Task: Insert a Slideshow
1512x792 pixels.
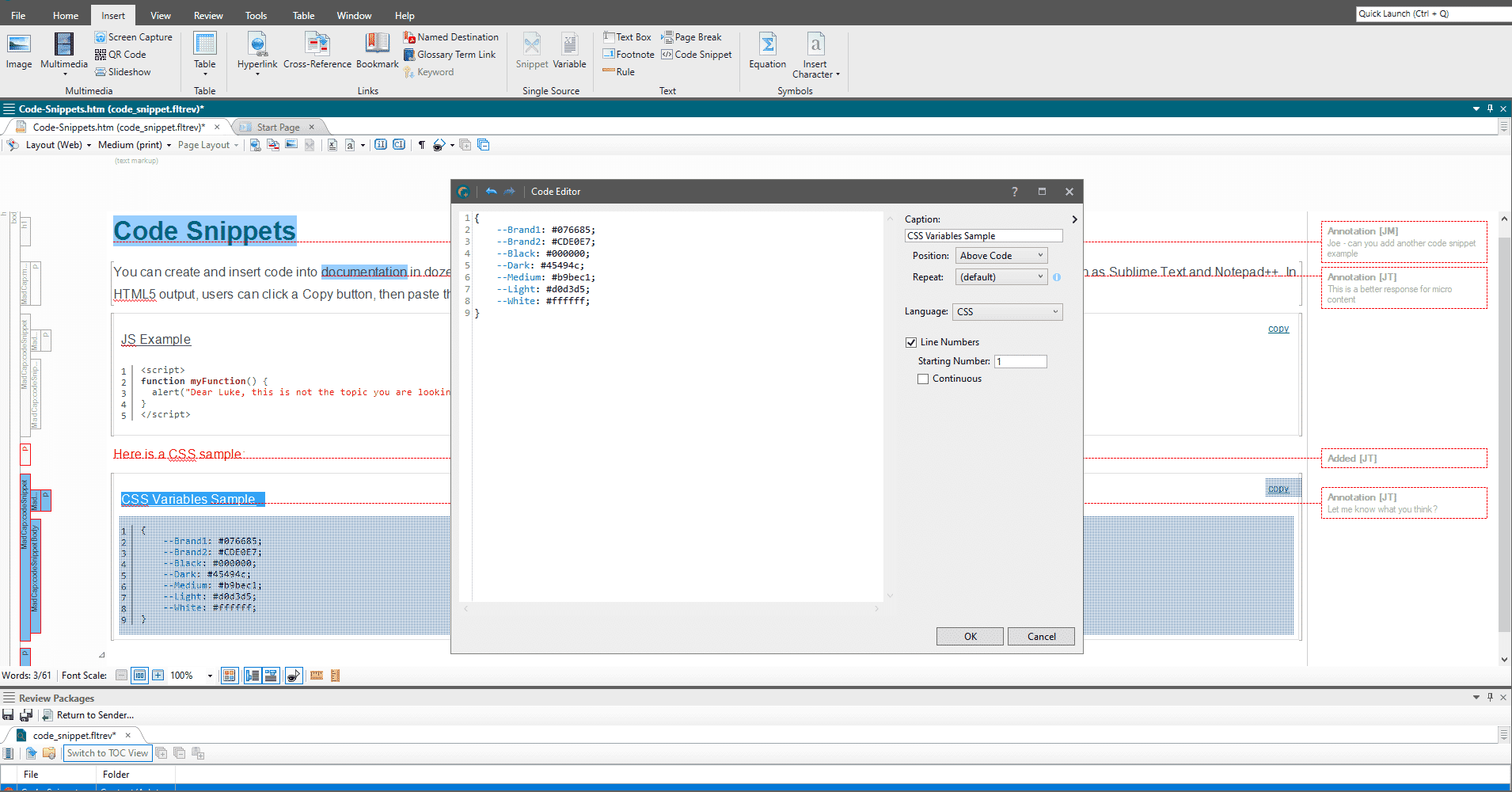Action: [x=123, y=72]
